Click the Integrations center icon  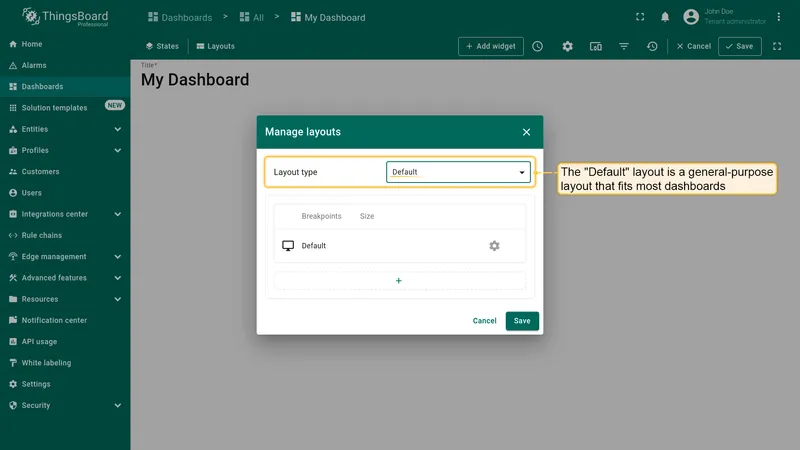(13, 214)
